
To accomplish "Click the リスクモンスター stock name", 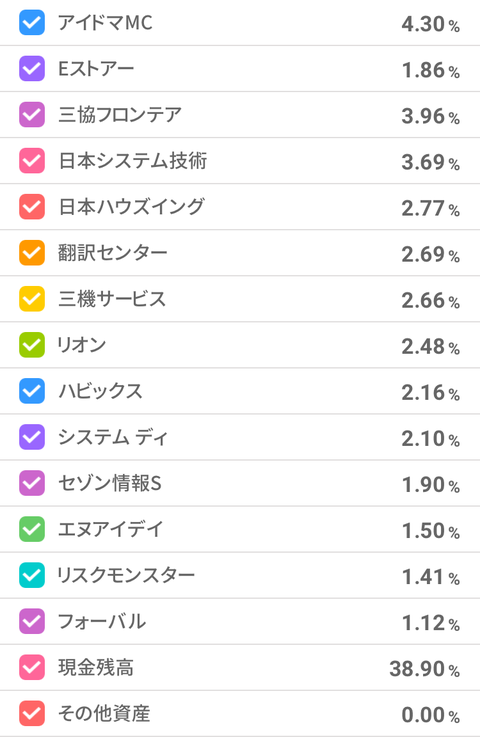I will 126,575.
